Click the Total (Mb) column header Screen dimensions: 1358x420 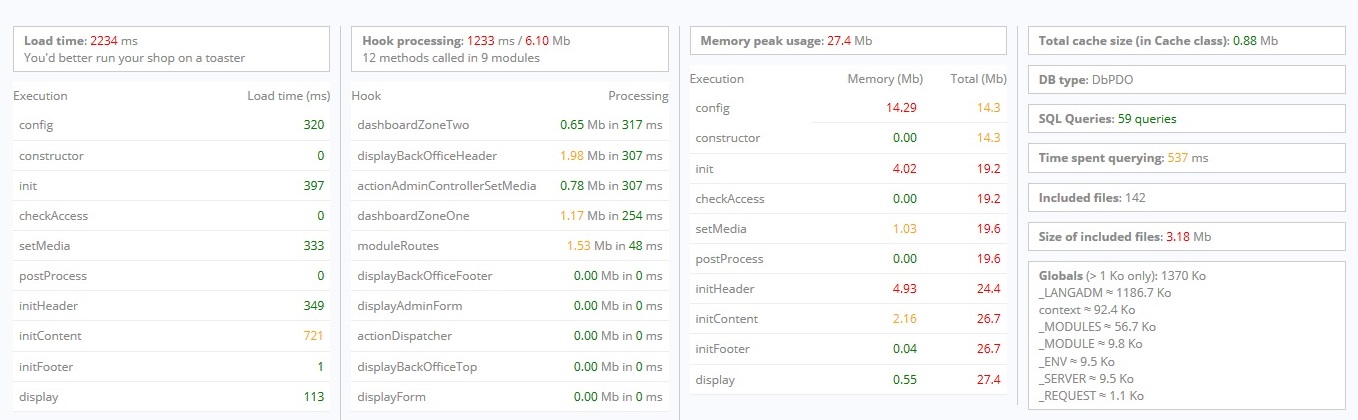point(978,79)
